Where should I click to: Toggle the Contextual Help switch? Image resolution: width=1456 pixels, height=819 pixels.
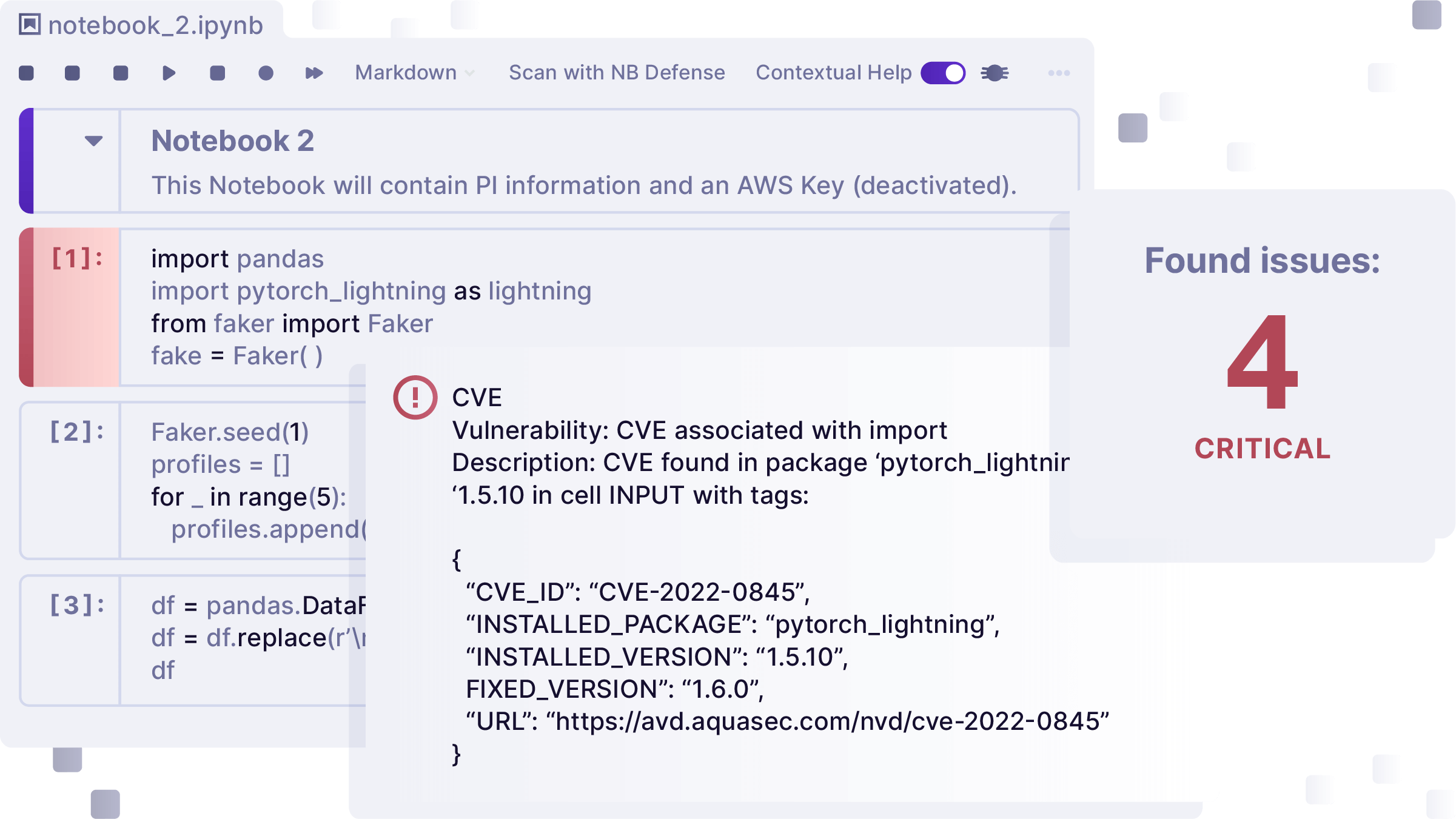click(x=943, y=73)
